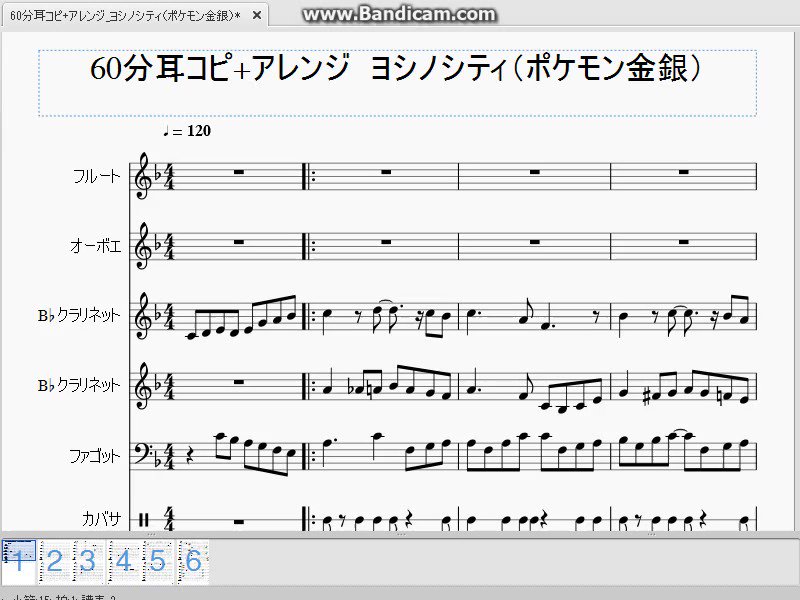Select flute first measure whole rest
Viewport: 800px width, 600px height.
tap(239, 172)
